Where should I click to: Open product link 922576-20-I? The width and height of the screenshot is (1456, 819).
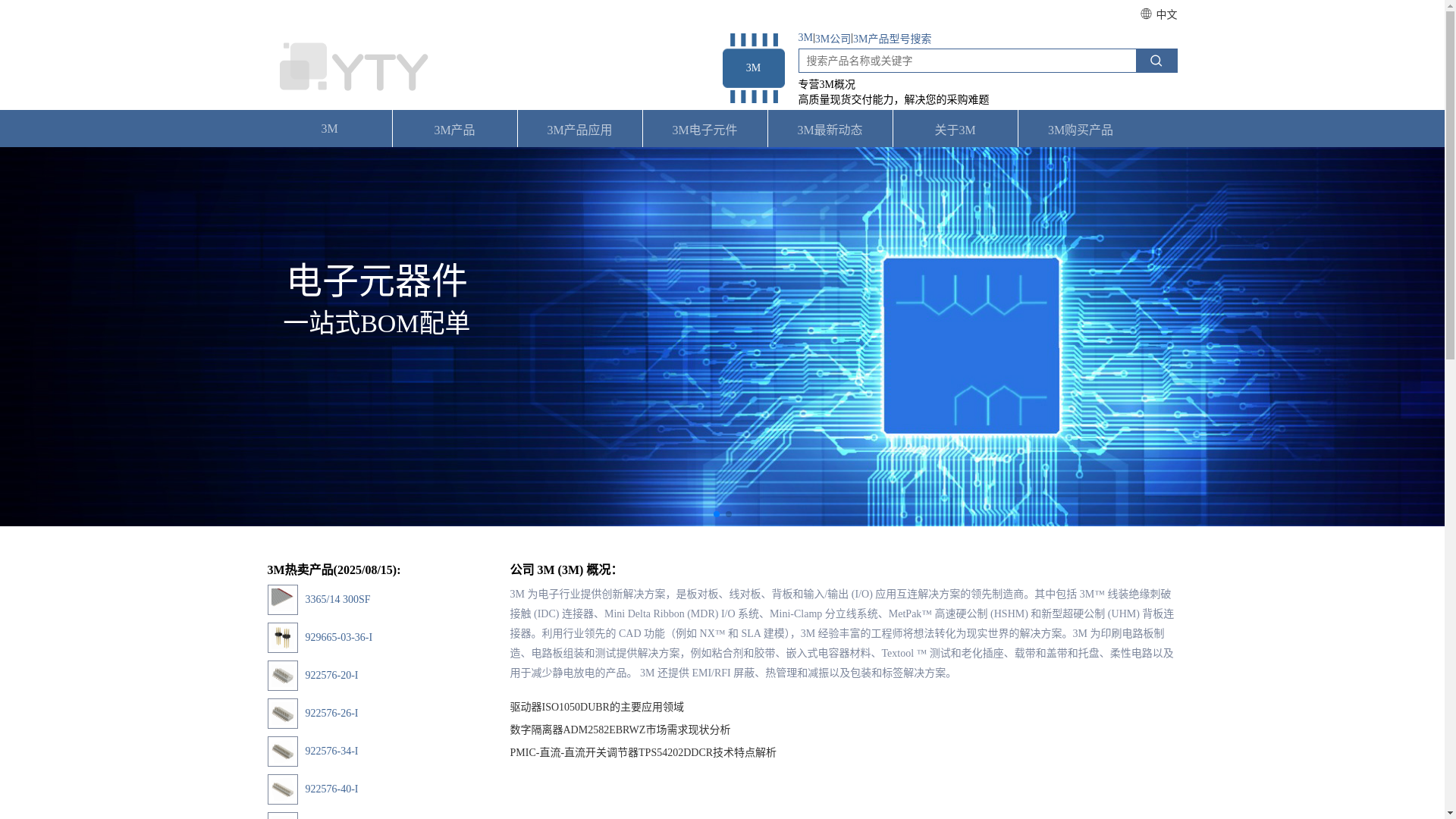click(x=331, y=676)
